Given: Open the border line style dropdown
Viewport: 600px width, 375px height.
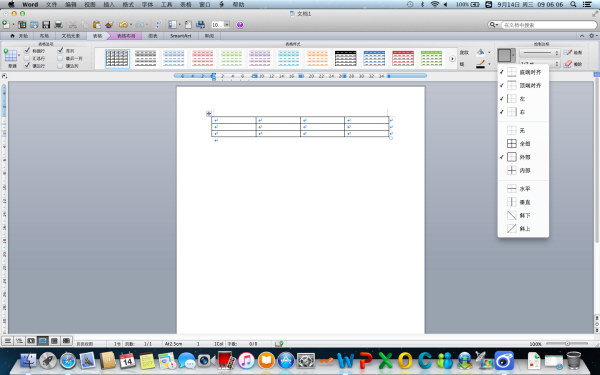Looking at the screenshot, I should [x=540, y=53].
